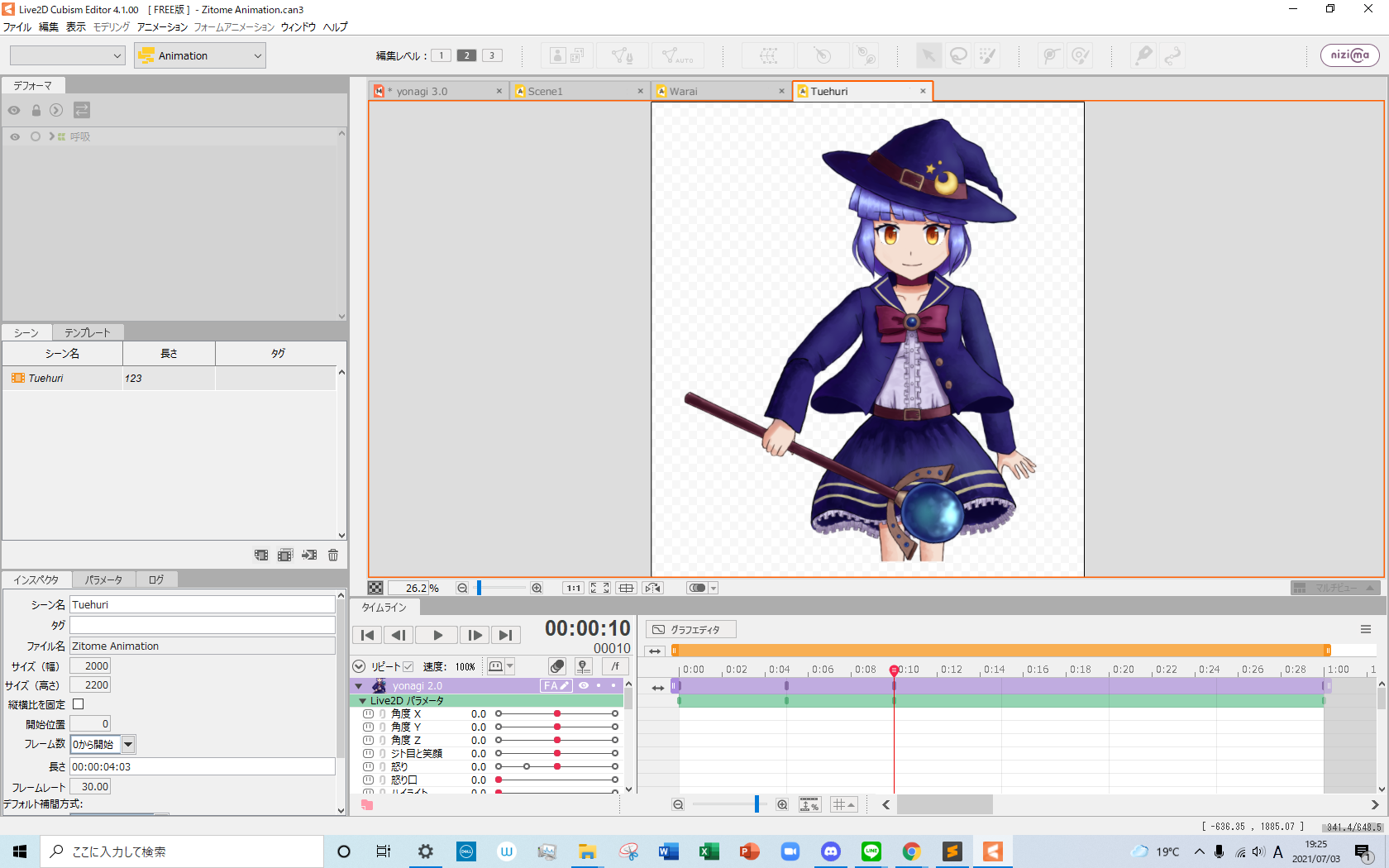Collapse the yonagi 2.0 track

click(x=359, y=686)
